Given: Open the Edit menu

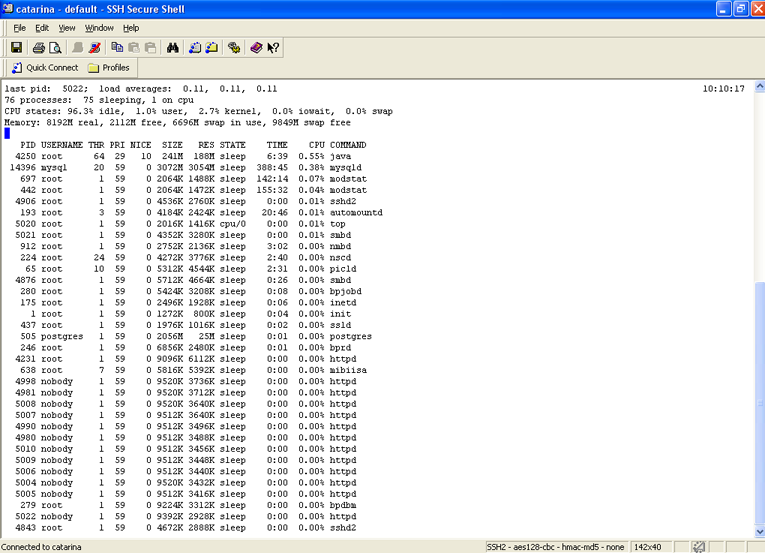Looking at the screenshot, I should (42, 28).
